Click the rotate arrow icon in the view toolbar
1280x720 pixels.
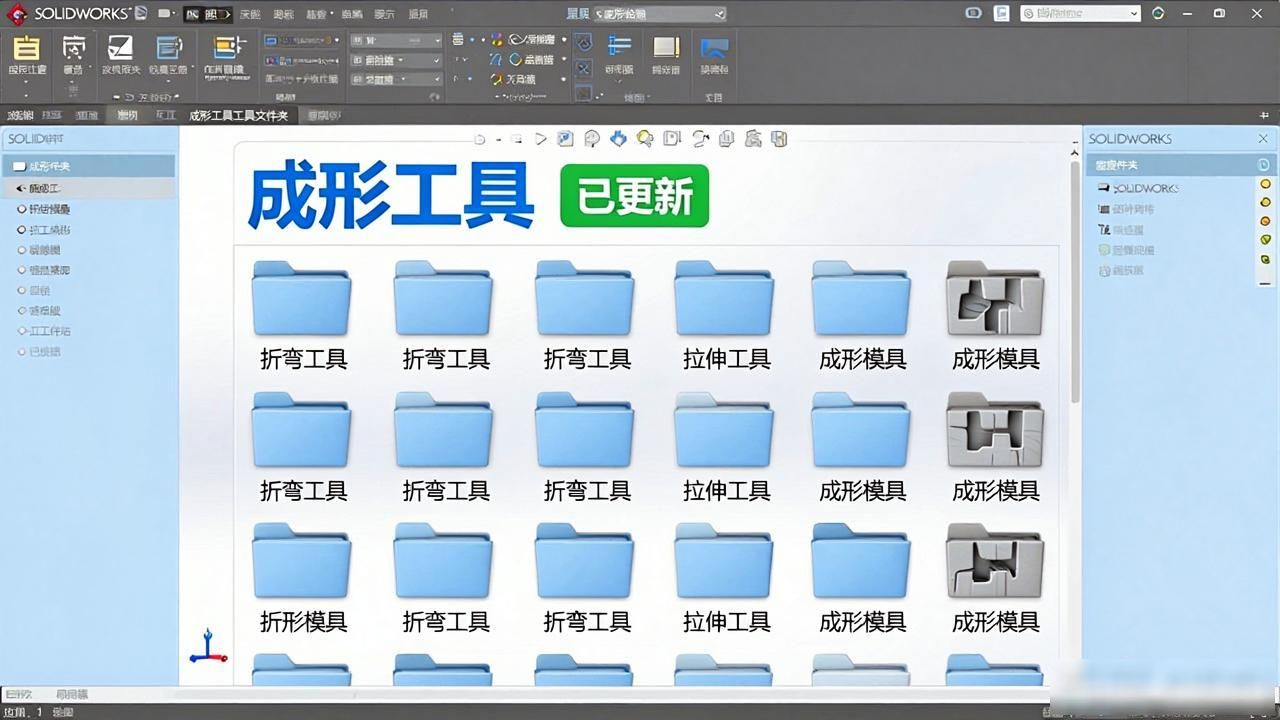point(700,139)
